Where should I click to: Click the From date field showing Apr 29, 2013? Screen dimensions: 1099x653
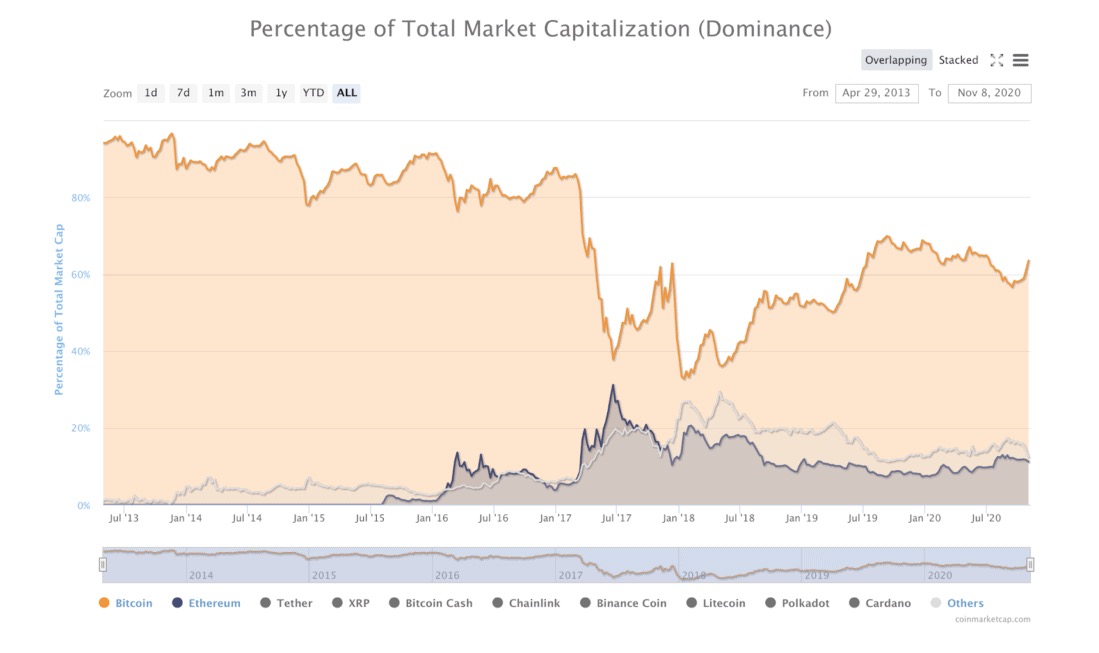coord(877,92)
